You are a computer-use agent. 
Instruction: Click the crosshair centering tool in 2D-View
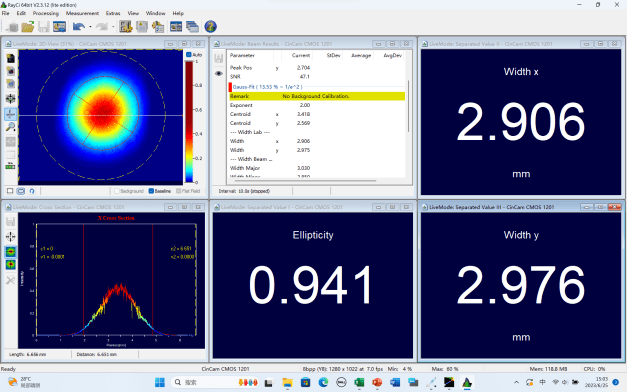11,98
